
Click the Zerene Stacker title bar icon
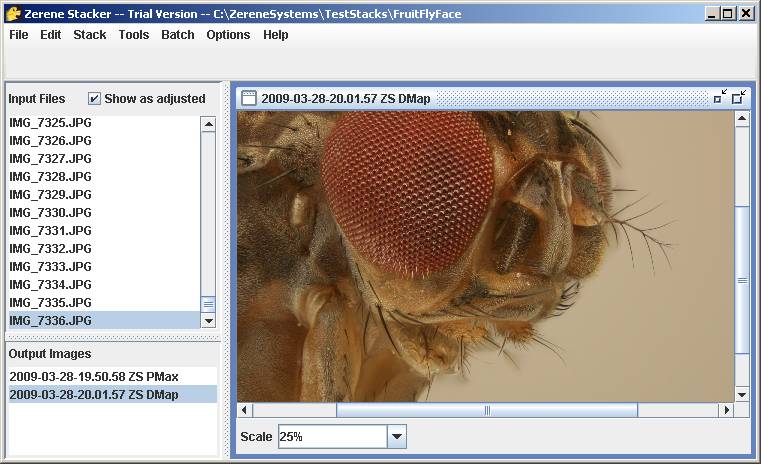[12, 14]
